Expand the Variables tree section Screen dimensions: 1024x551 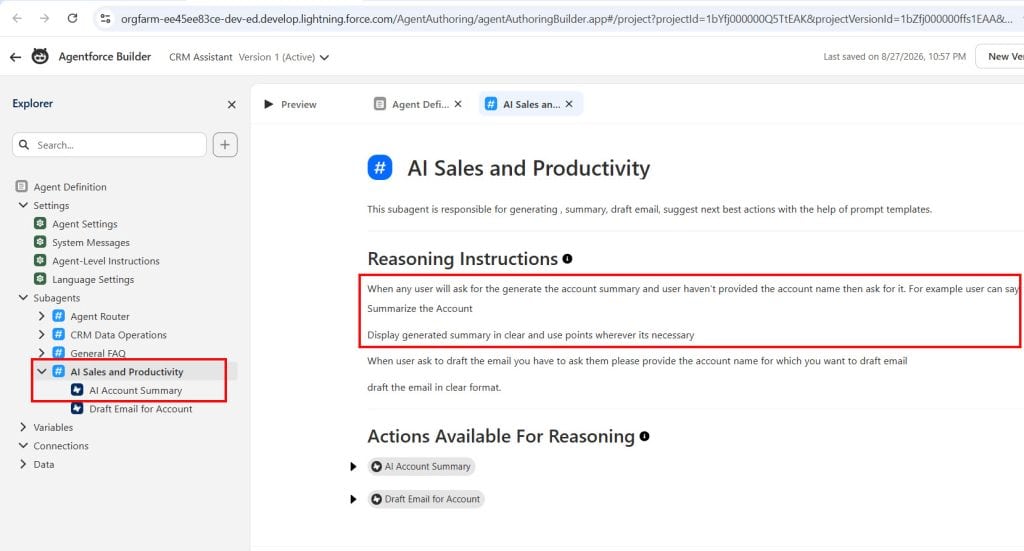[24, 427]
